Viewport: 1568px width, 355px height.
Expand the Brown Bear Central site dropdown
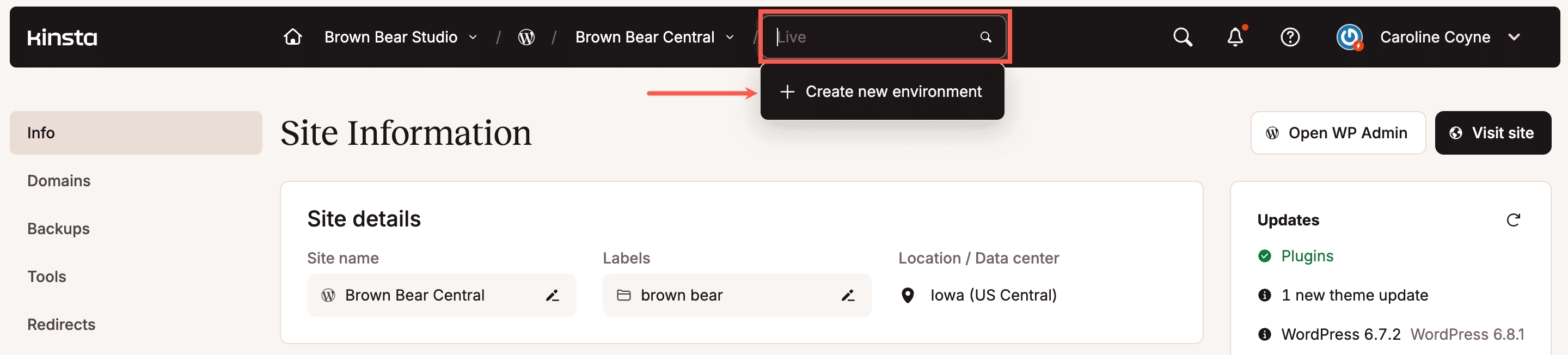coord(730,37)
